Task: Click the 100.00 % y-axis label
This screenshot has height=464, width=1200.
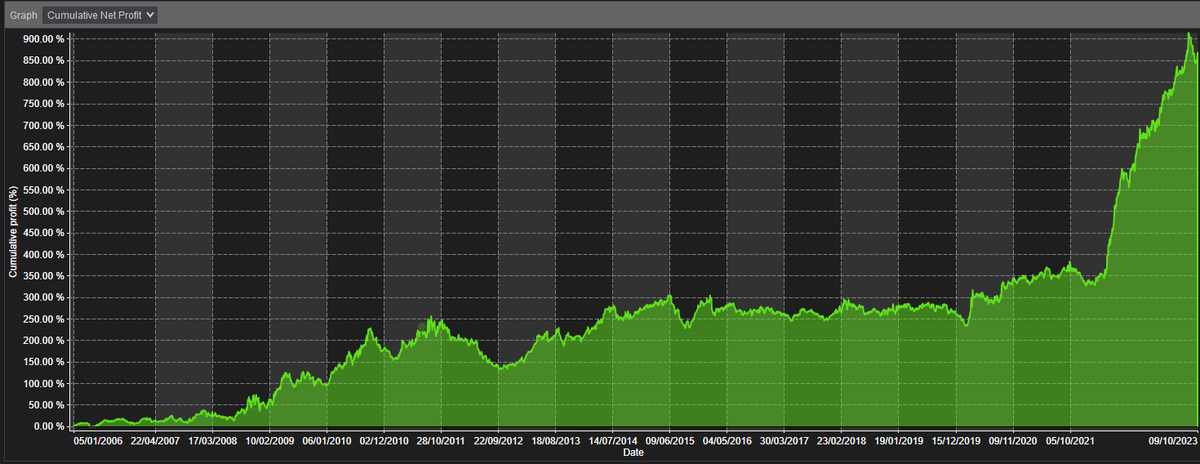Action: pos(44,383)
